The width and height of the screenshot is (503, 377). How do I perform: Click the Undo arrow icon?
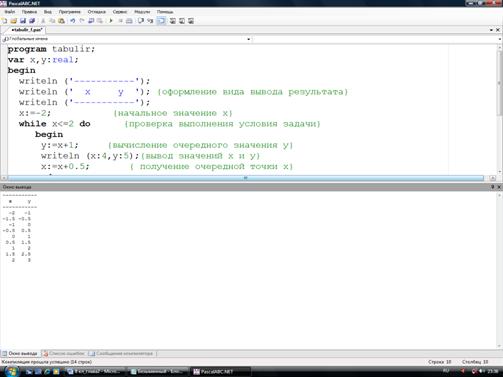[72, 21]
